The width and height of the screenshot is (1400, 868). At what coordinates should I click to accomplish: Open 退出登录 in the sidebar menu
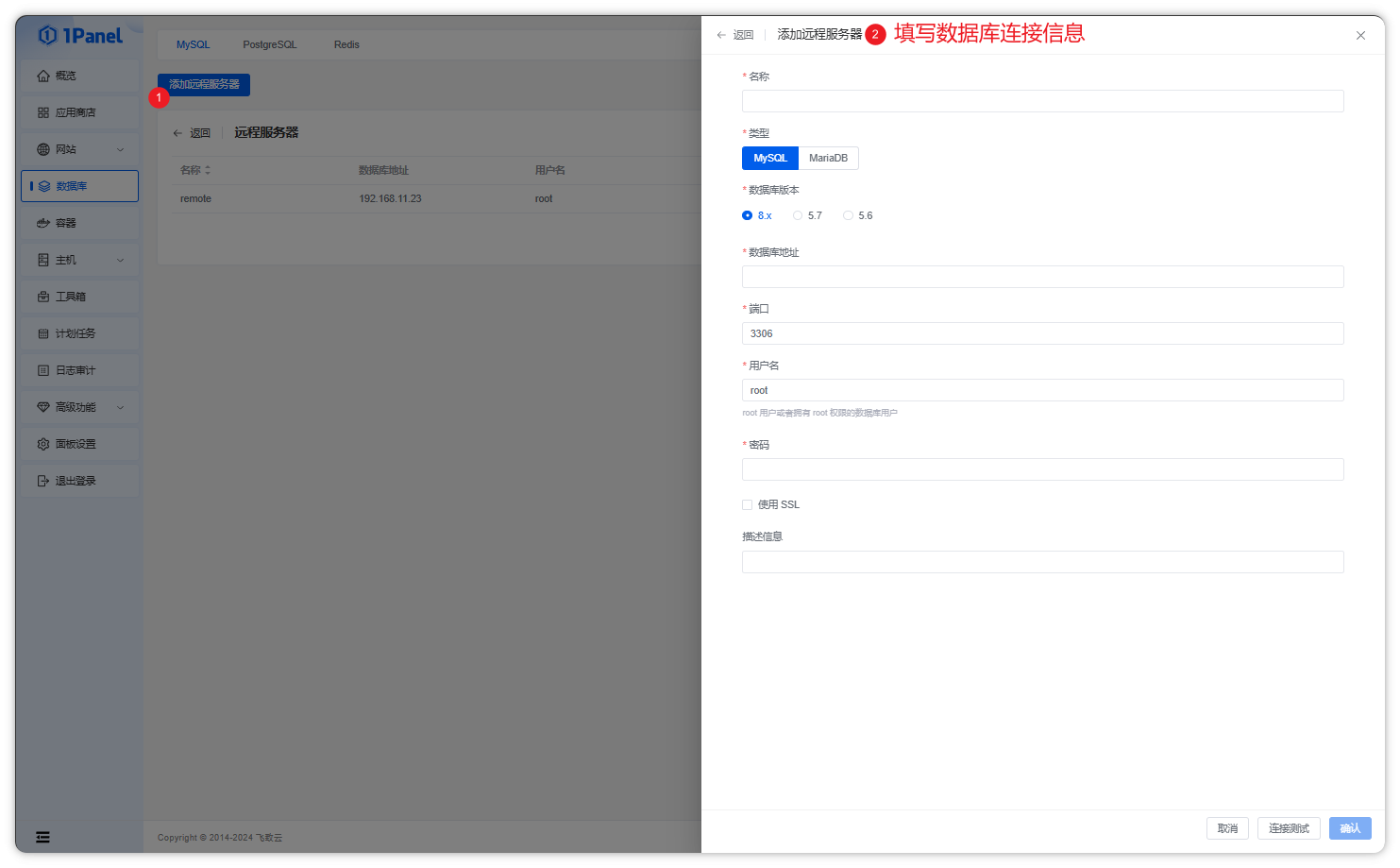point(79,481)
